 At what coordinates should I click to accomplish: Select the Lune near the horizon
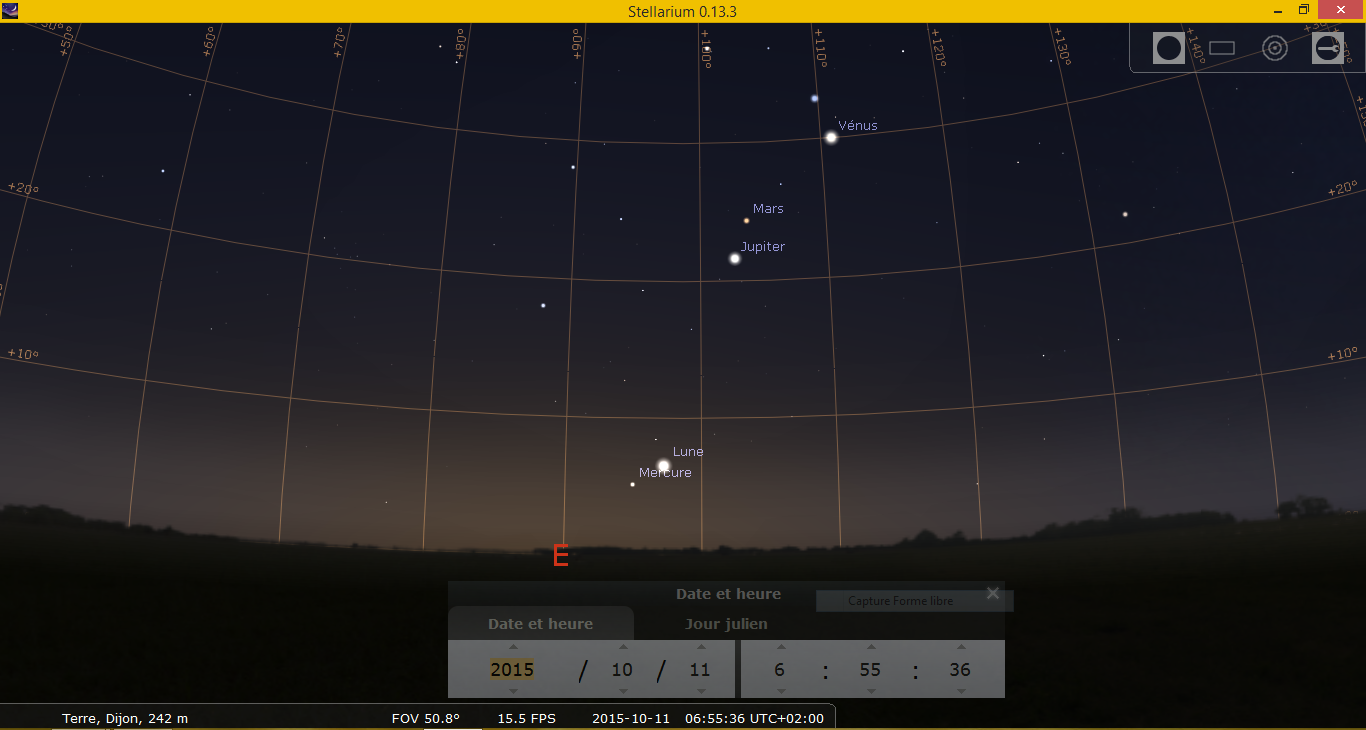663,465
